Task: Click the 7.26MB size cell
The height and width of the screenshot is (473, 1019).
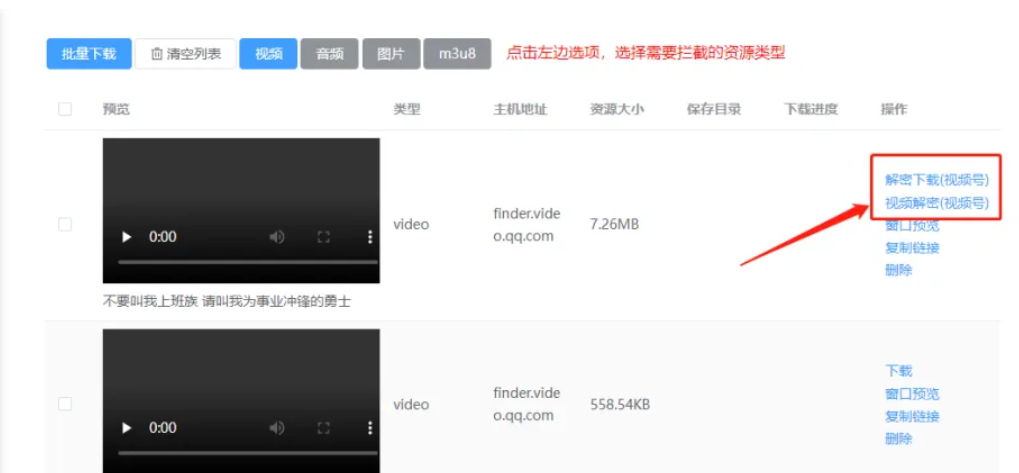Action: tap(614, 225)
